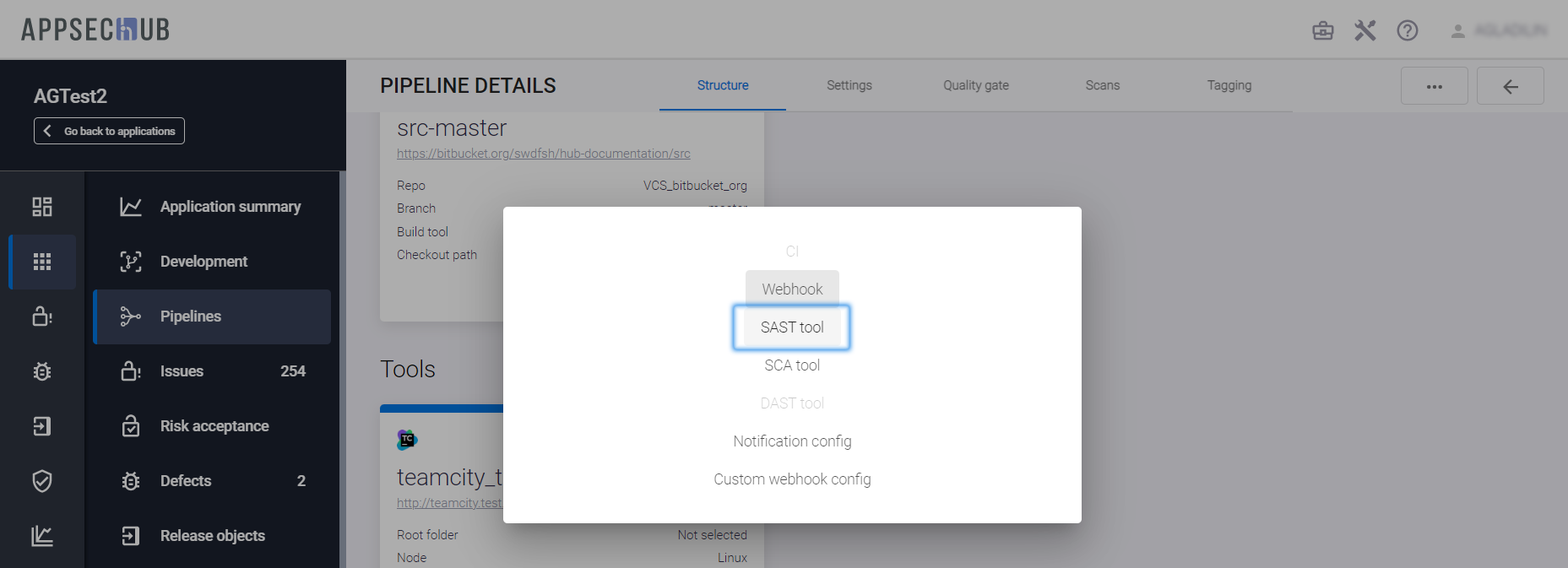The width and height of the screenshot is (1568, 568).
Task: Open the bitbucket repository link
Action: (543, 154)
